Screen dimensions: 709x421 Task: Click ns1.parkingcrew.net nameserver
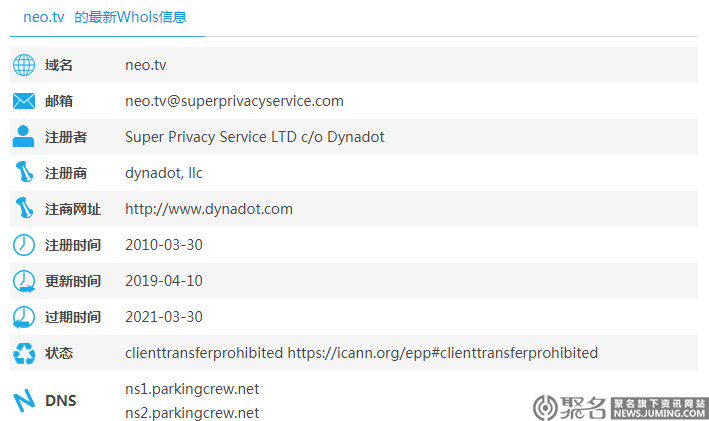192,389
